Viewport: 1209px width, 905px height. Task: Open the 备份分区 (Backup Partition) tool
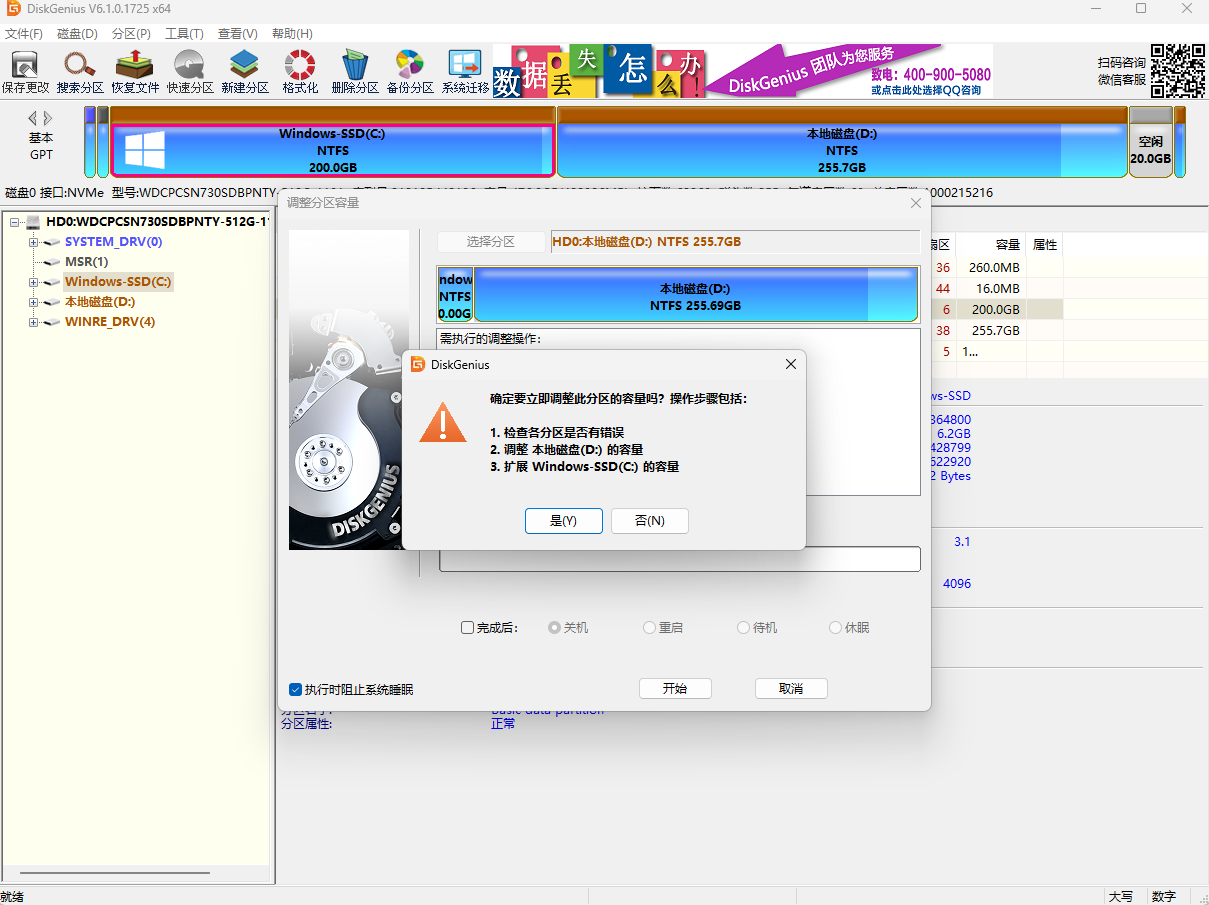click(410, 71)
